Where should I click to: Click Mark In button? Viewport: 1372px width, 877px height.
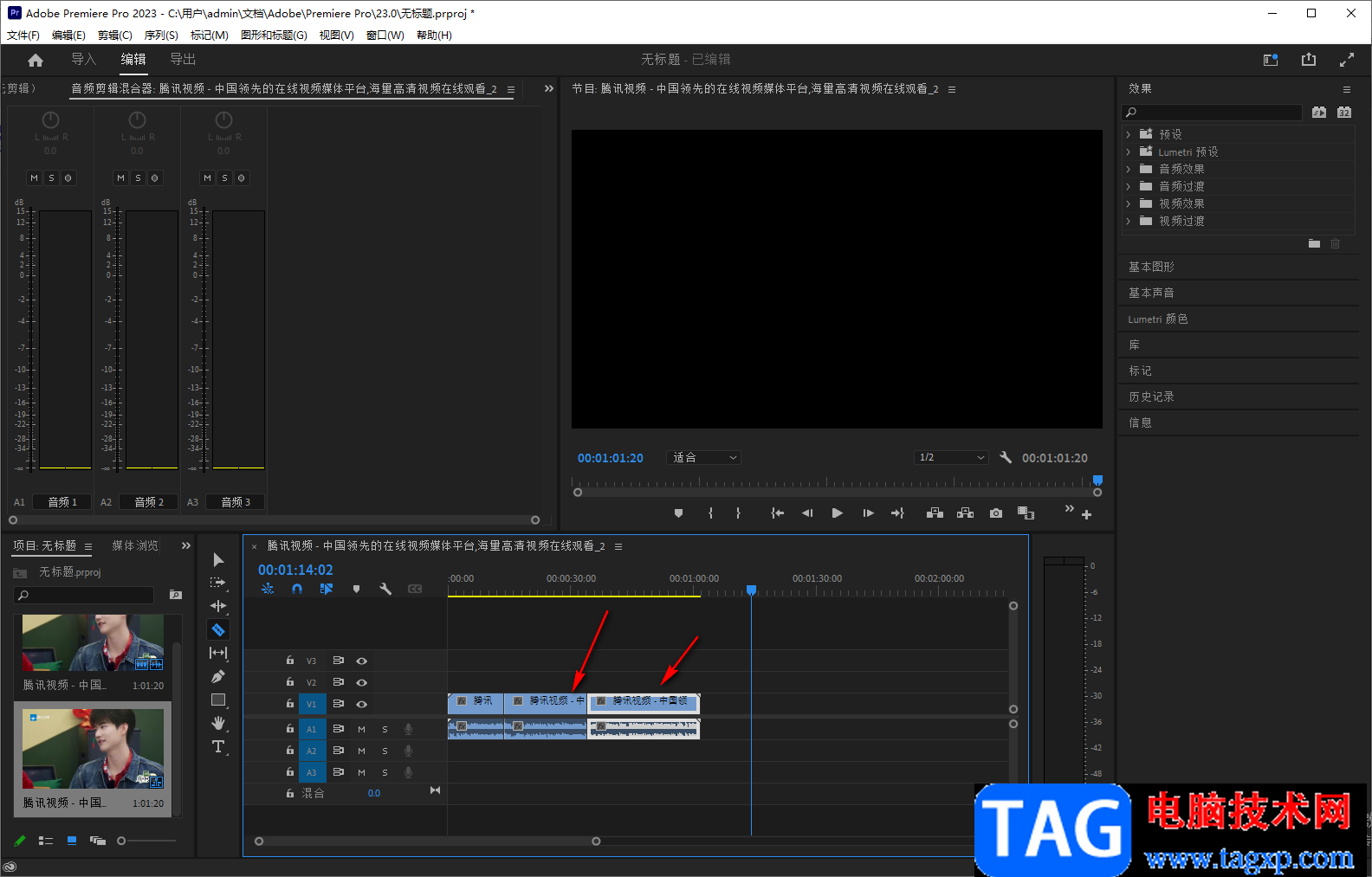point(710,513)
